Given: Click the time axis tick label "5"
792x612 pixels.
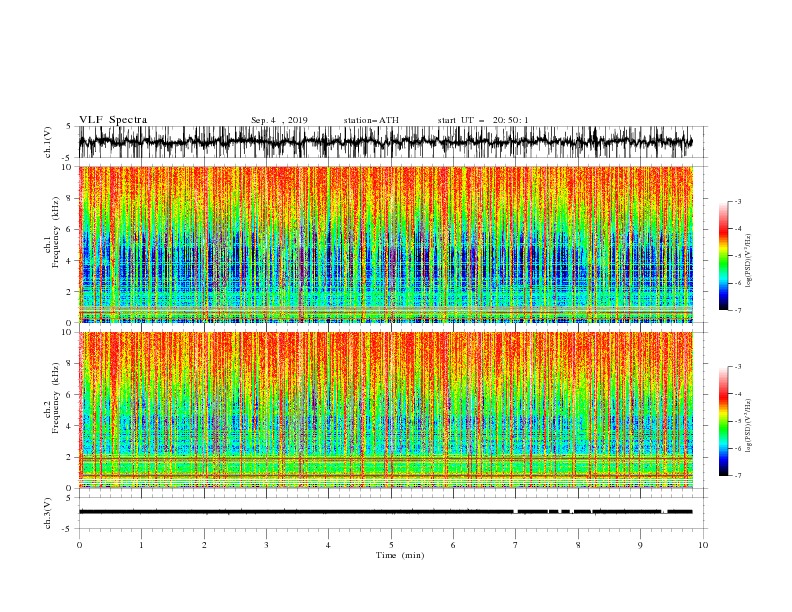Looking at the screenshot, I should [x=391, y=545].
